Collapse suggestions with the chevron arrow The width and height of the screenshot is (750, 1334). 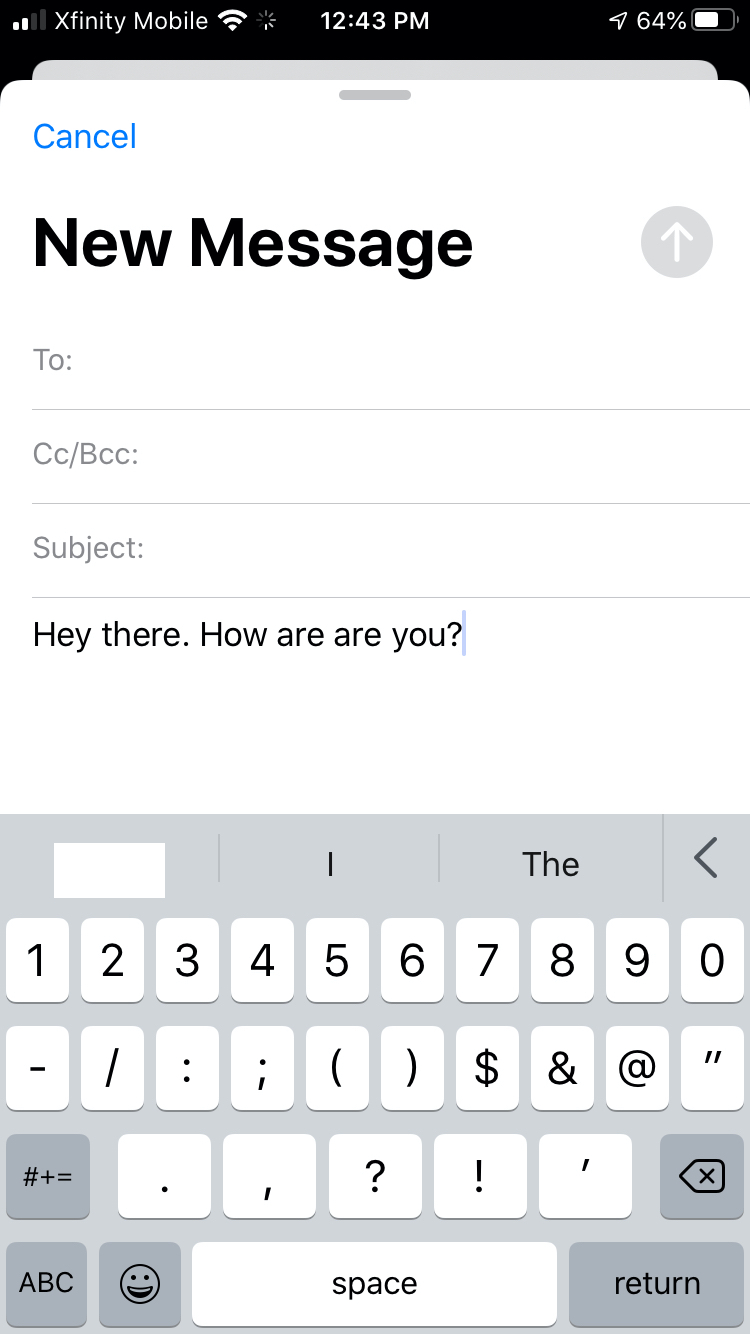click(706, 858)
